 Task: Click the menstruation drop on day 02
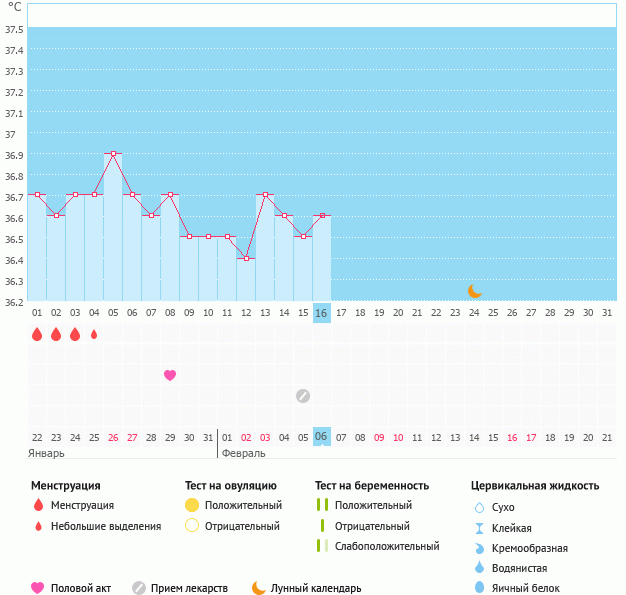click(x=56, y=334)
